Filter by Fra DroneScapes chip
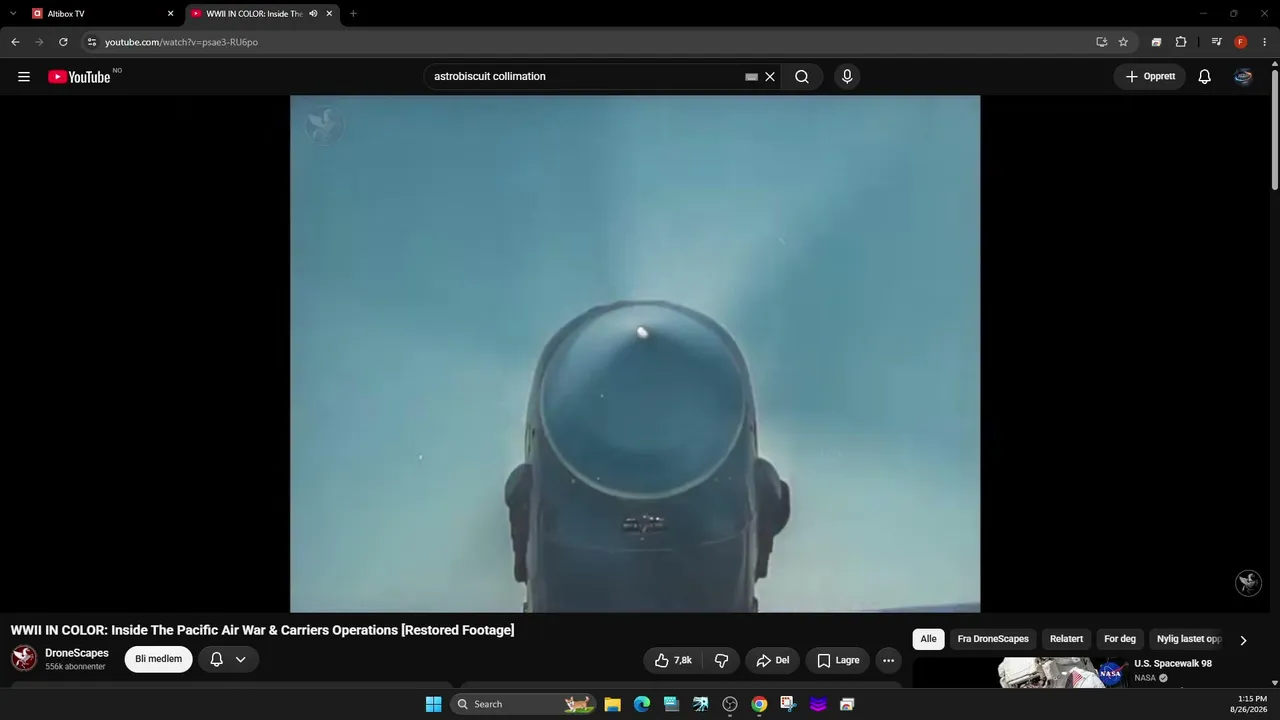1280x720 pixels. (993, 639)
